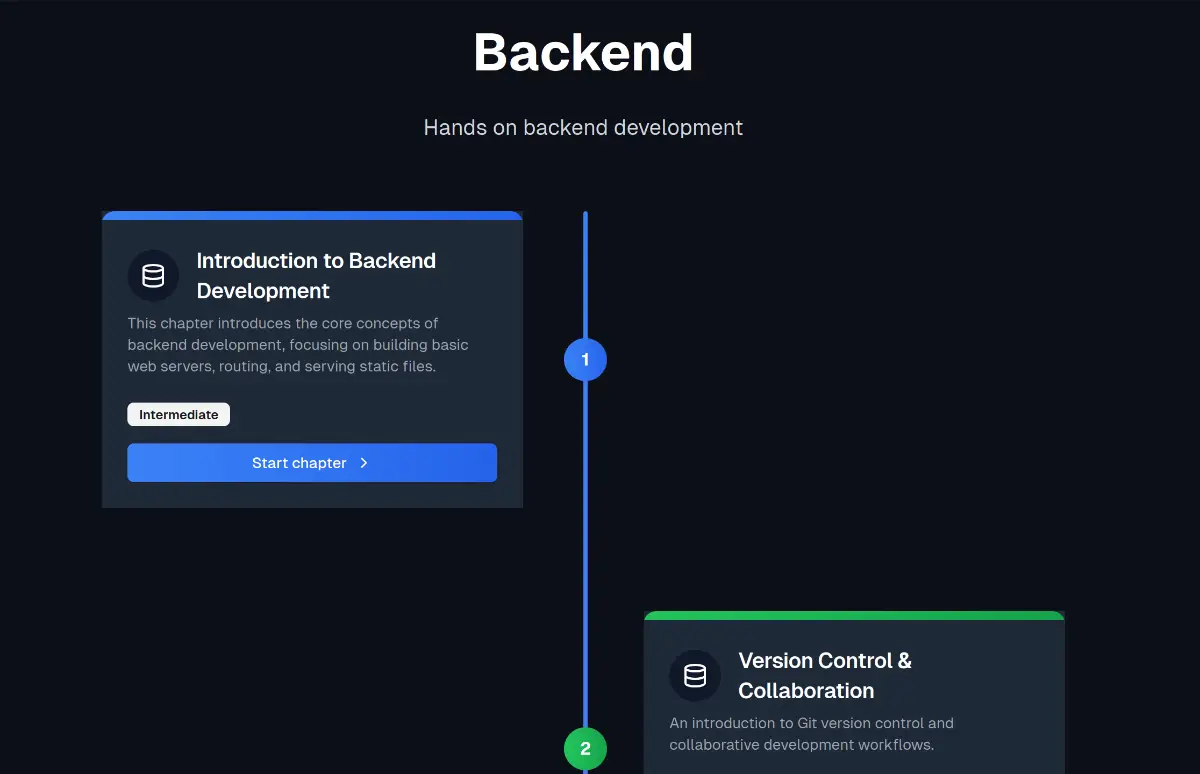Click the Hands on backend development subtitle

583,128
